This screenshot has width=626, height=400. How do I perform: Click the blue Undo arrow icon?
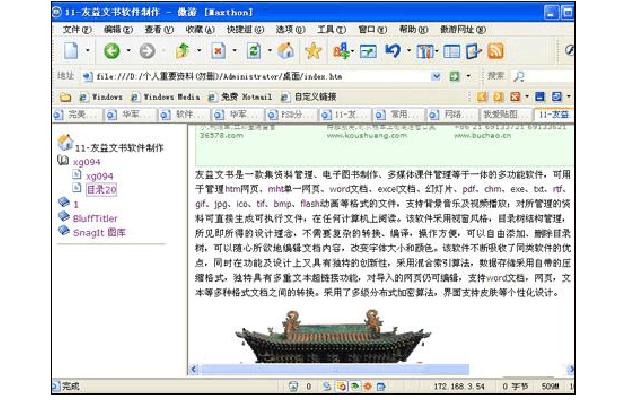[x=393, y=51]
